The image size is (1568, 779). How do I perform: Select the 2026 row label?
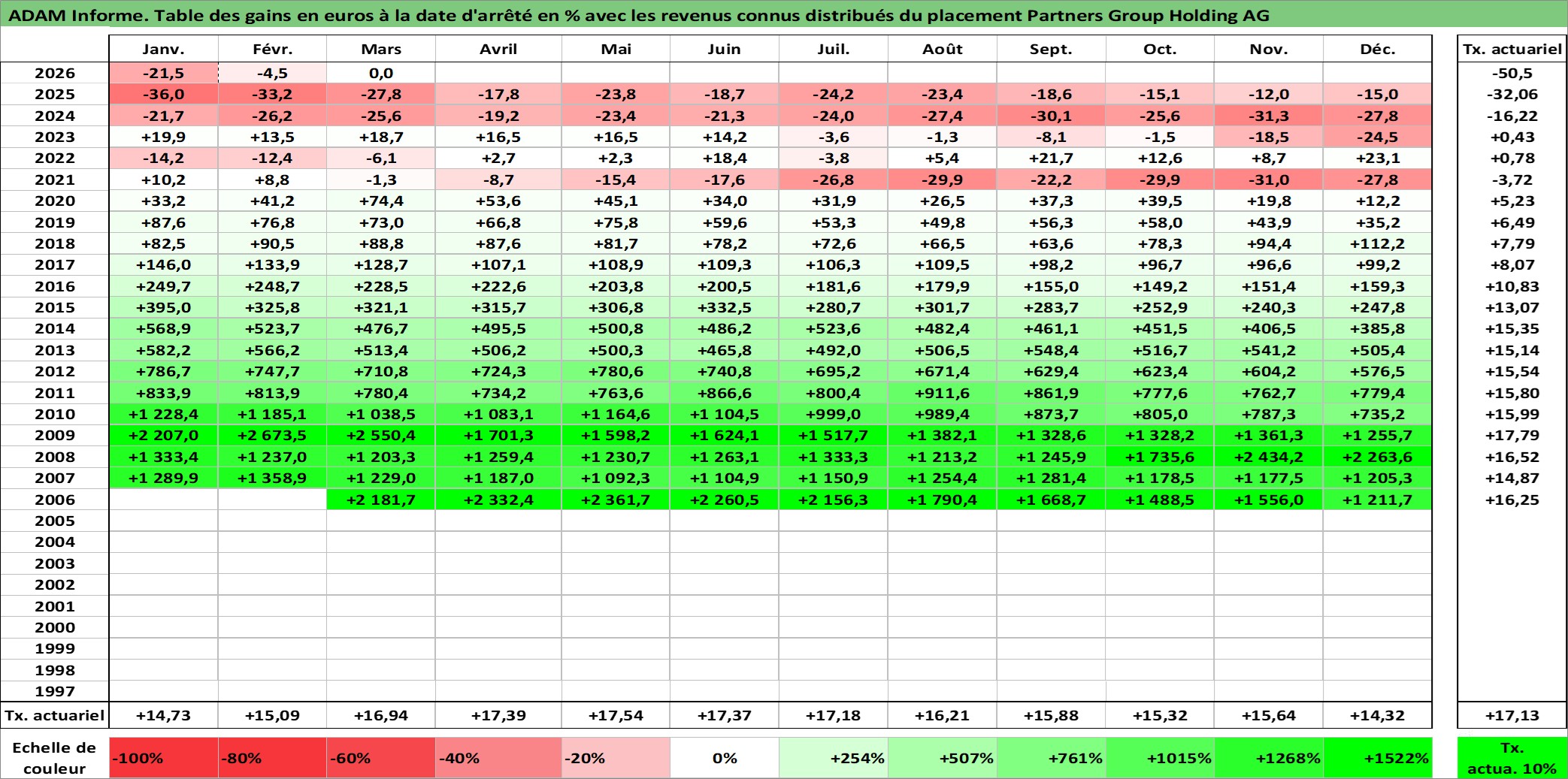[x=55, y=73]
